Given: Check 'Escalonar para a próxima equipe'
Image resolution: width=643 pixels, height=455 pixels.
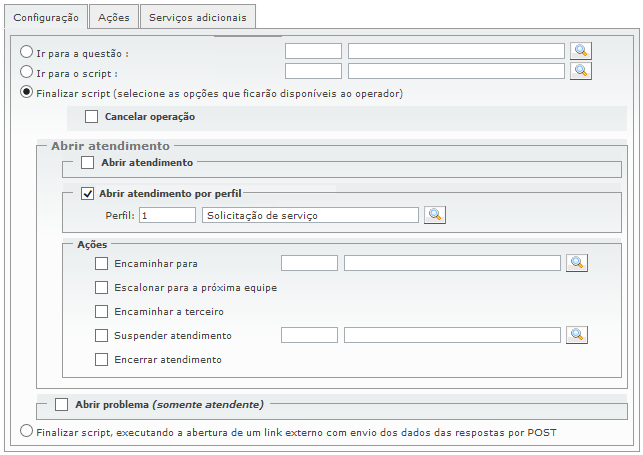Looking at the screenshot, I should pos(101,288).
